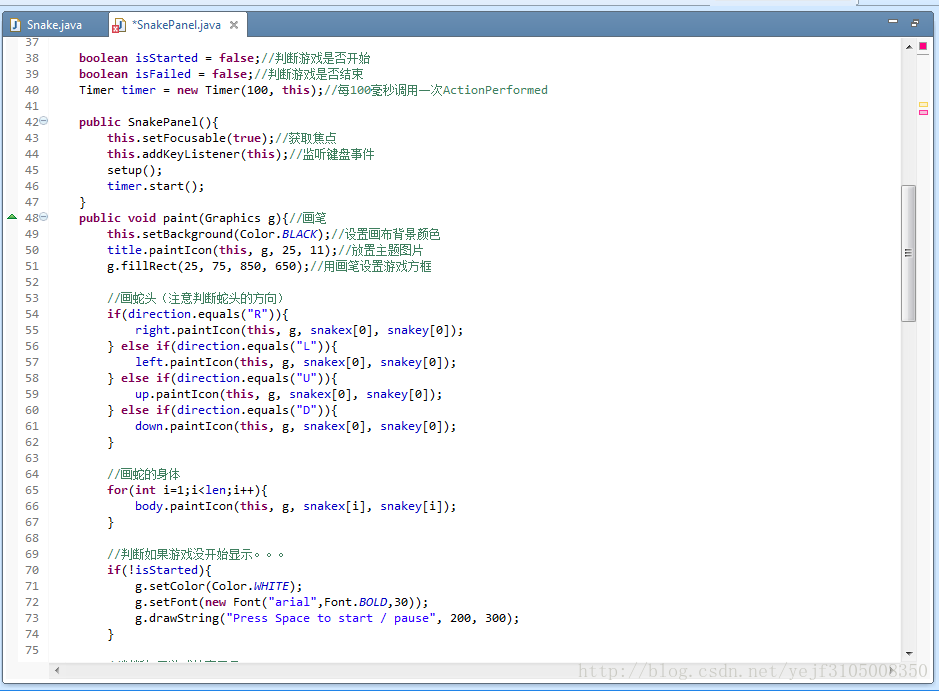Close the SnakePanel.java tab
The width and height of the screenshot is (939, 691).
pos(234,25)
